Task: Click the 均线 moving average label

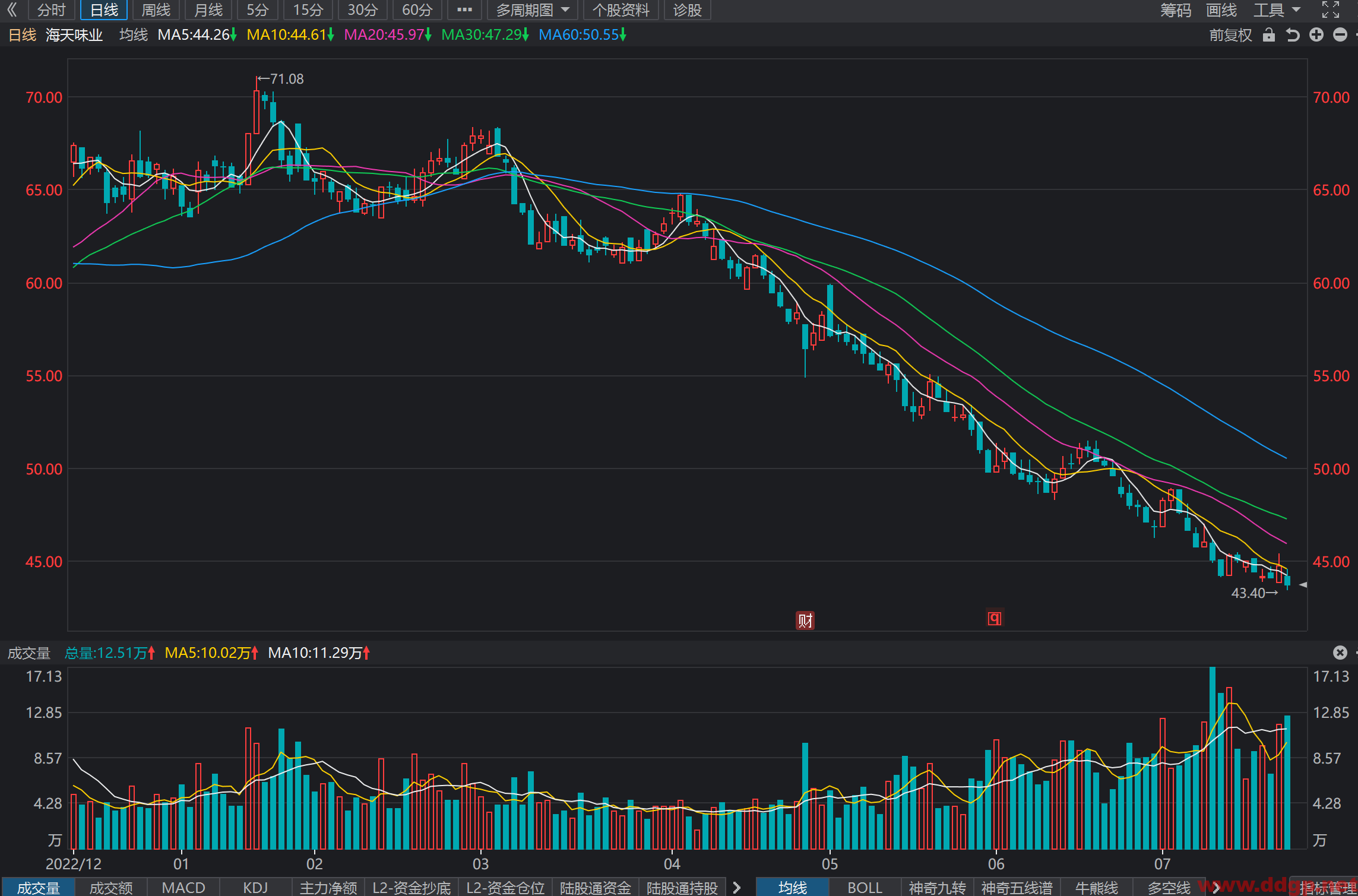Action: [x=134, y=35]
